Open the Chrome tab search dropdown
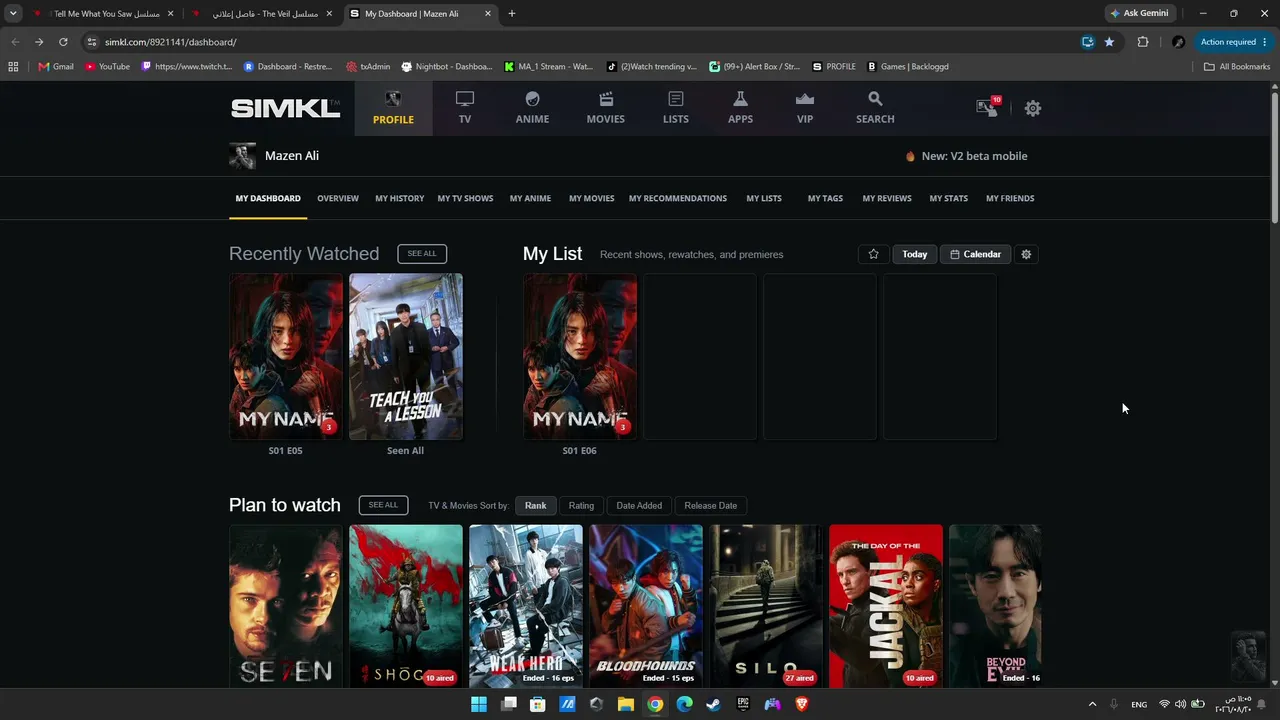1280x720 pixels. [x=13, y=14]
